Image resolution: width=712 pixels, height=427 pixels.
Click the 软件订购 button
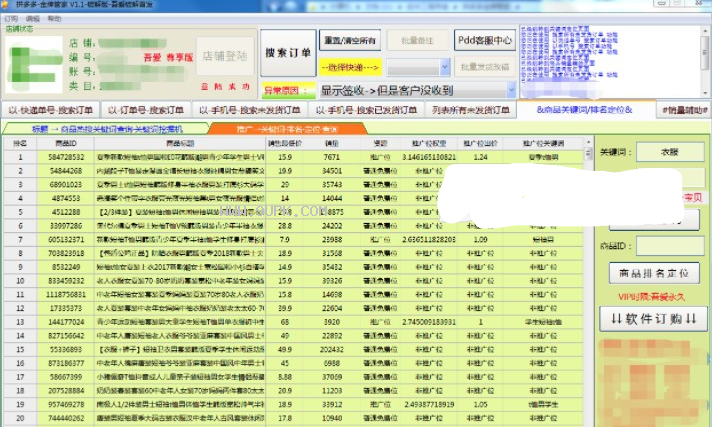click(x=653, y=319)
